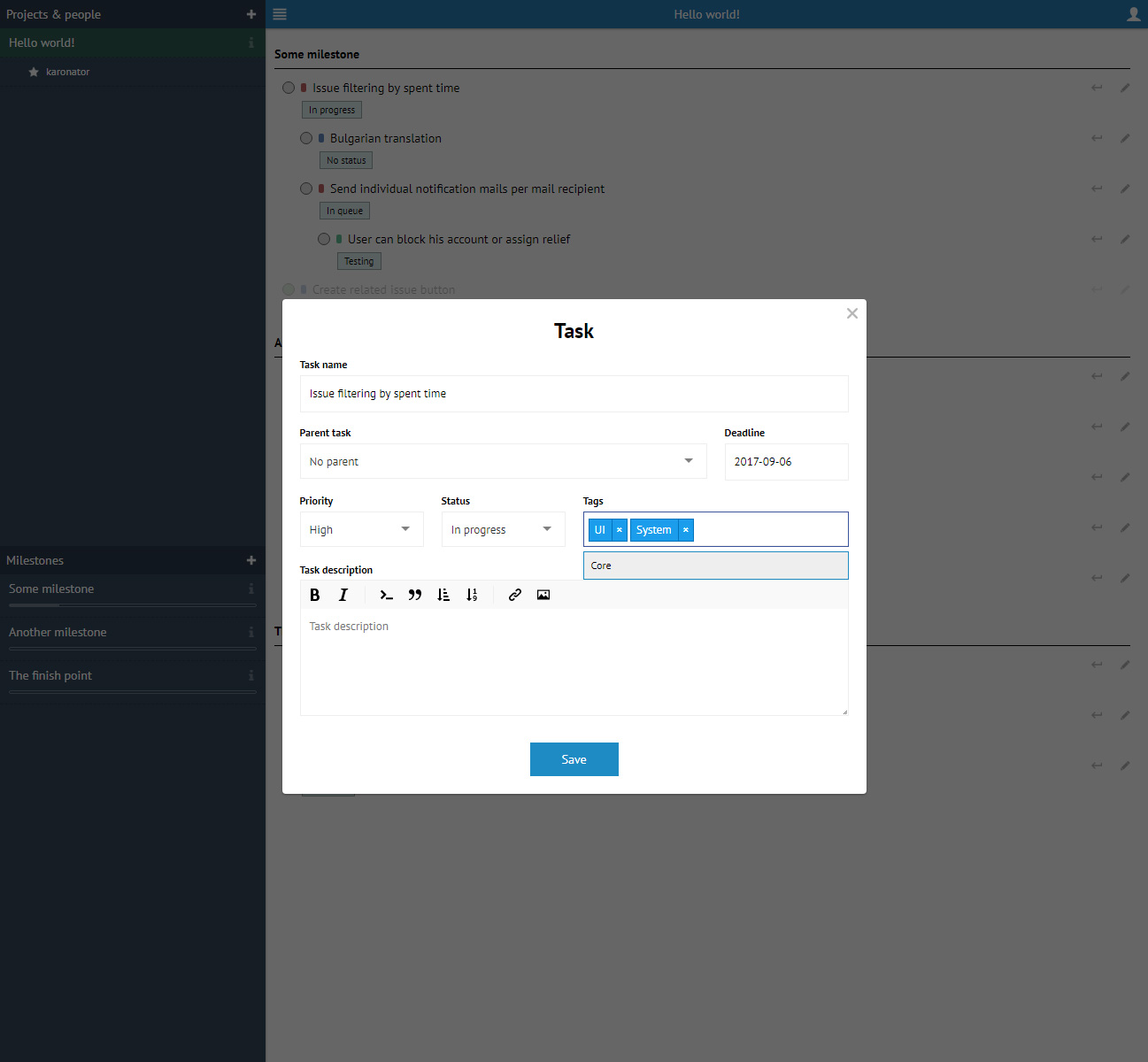This screenshot has height=1062, width=1148.
Task: Click the user profile icon
Action: click(x=1133, y=14)
